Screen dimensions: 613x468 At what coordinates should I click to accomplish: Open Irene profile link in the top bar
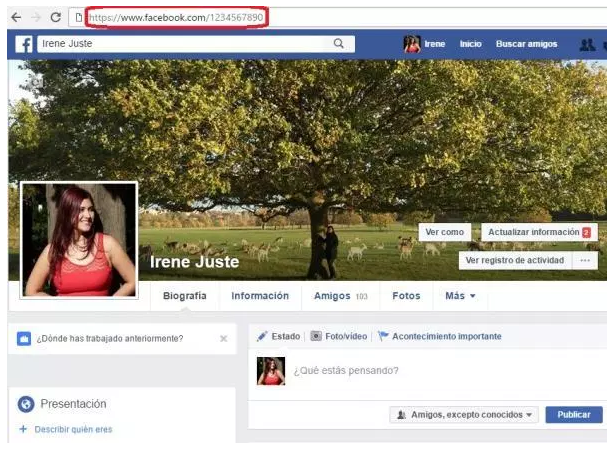(x=435, y=44)
